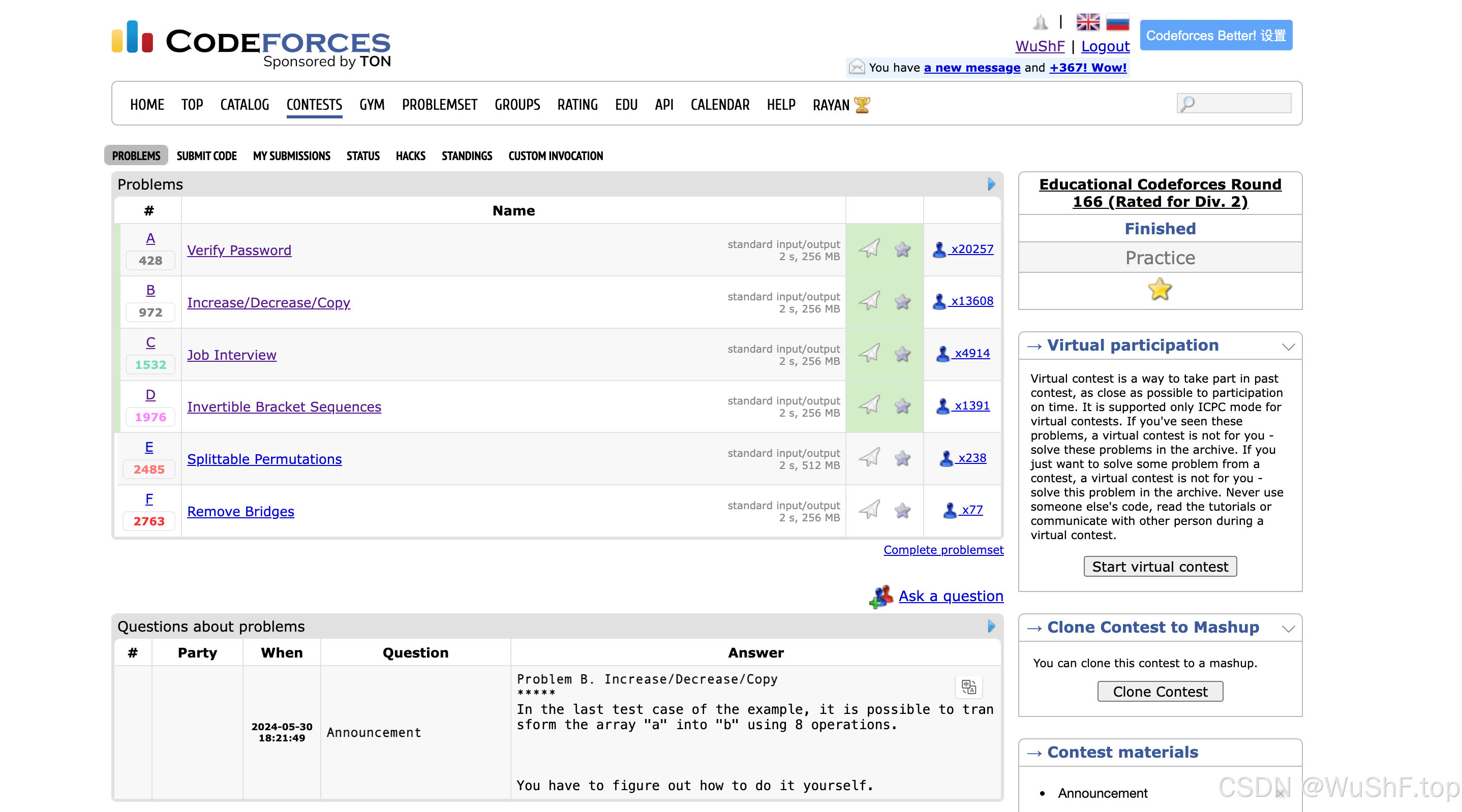
Task: Open the Splittable Permutations problem
Action: point(264,459)
